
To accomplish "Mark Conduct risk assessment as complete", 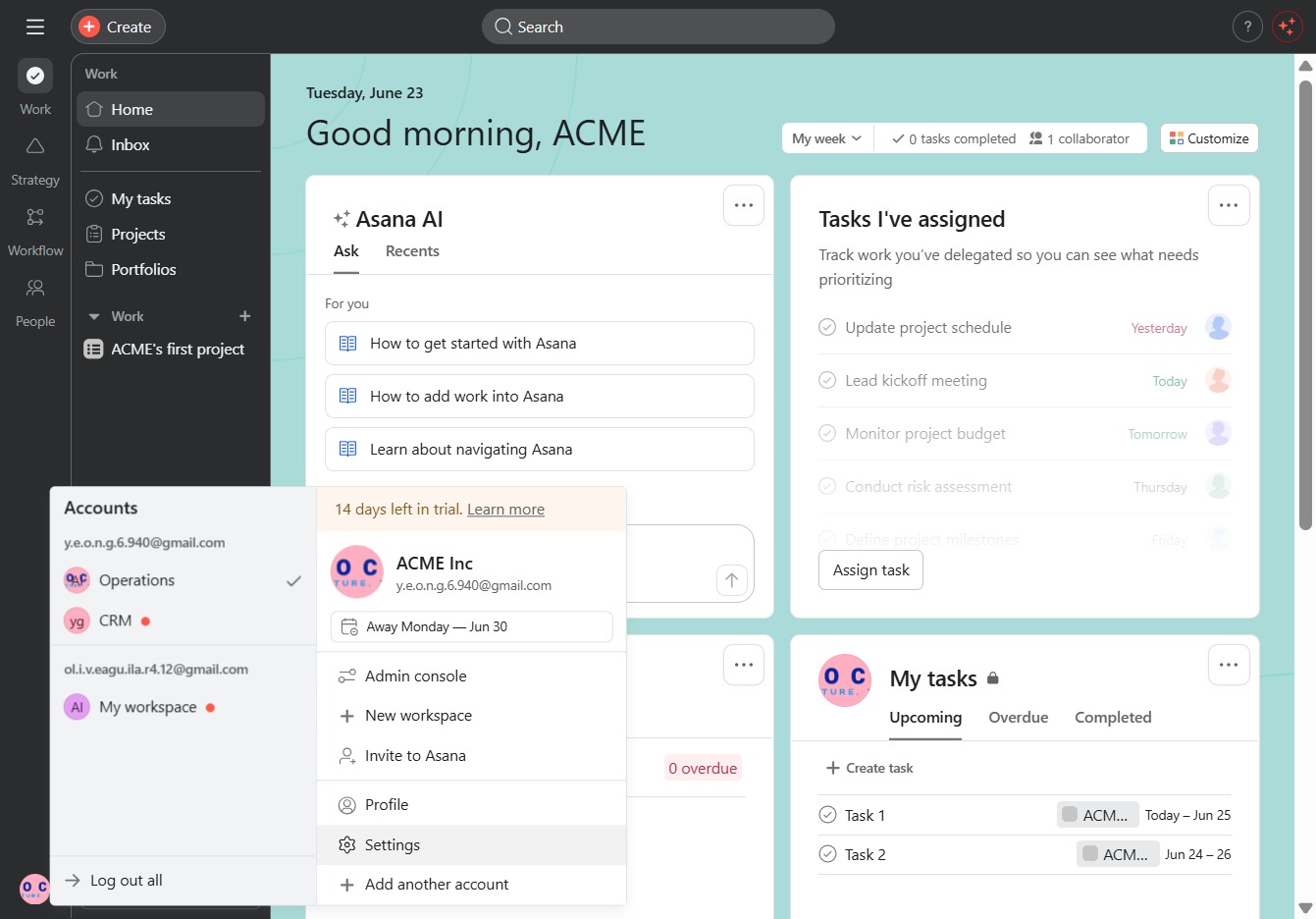I will tap(827, 486).
